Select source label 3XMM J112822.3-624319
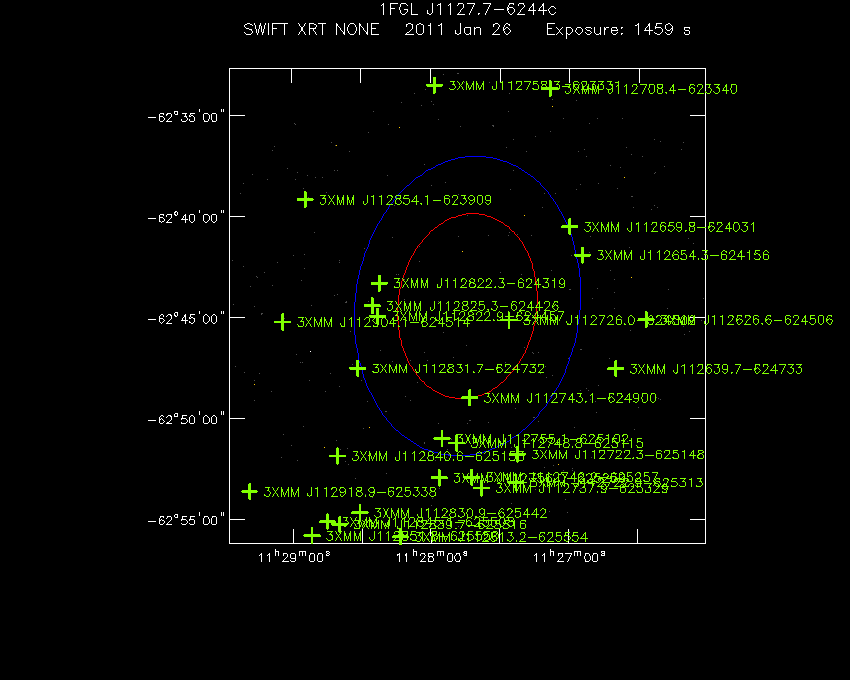 coord(479,284)
